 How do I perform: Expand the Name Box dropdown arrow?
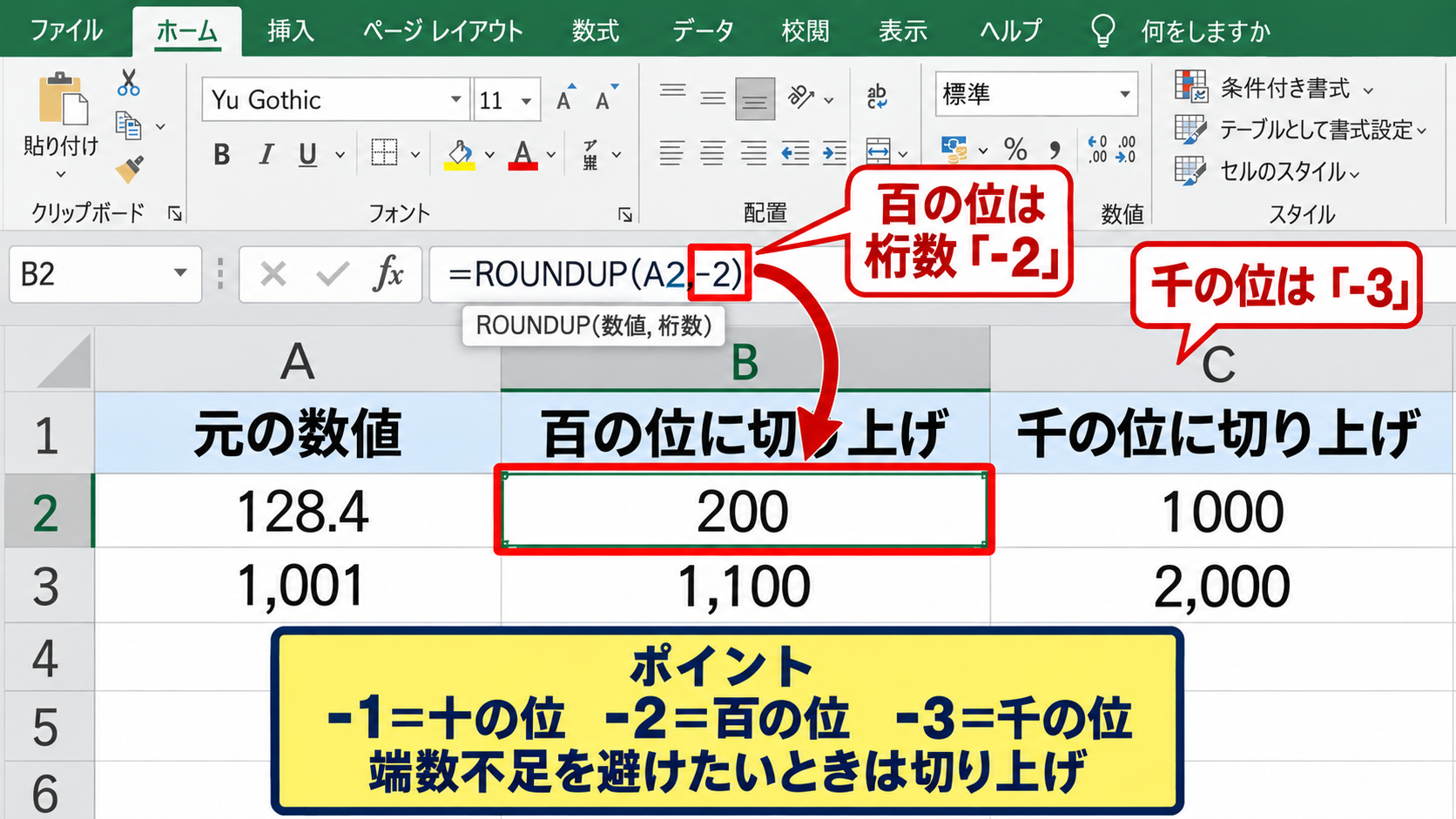click(x=180, y=273)
